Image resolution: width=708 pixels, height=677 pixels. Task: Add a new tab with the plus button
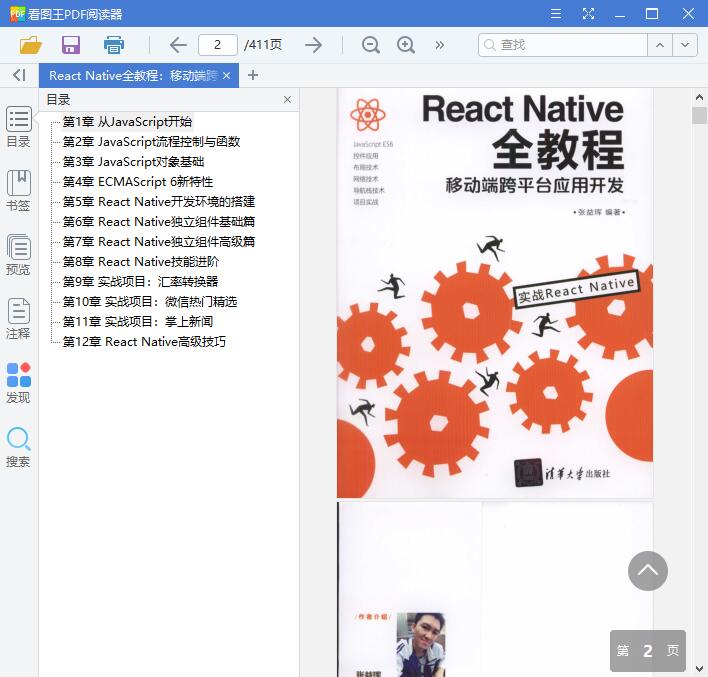point(253,75)
